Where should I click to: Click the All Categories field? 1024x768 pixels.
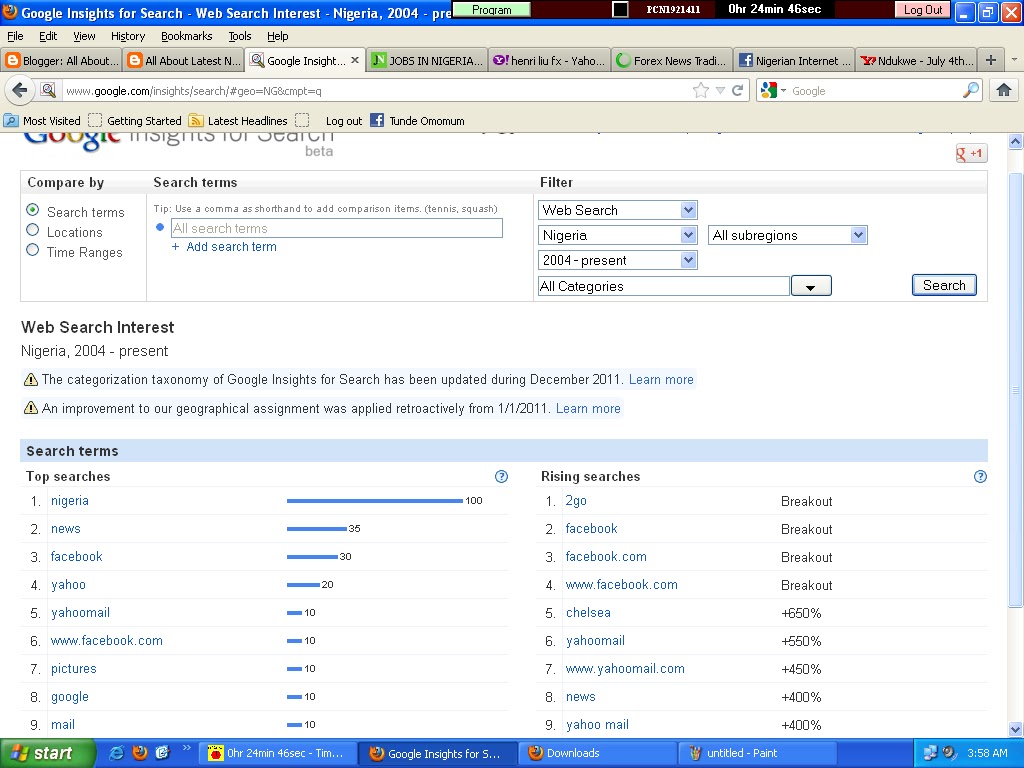coord(664,286)
